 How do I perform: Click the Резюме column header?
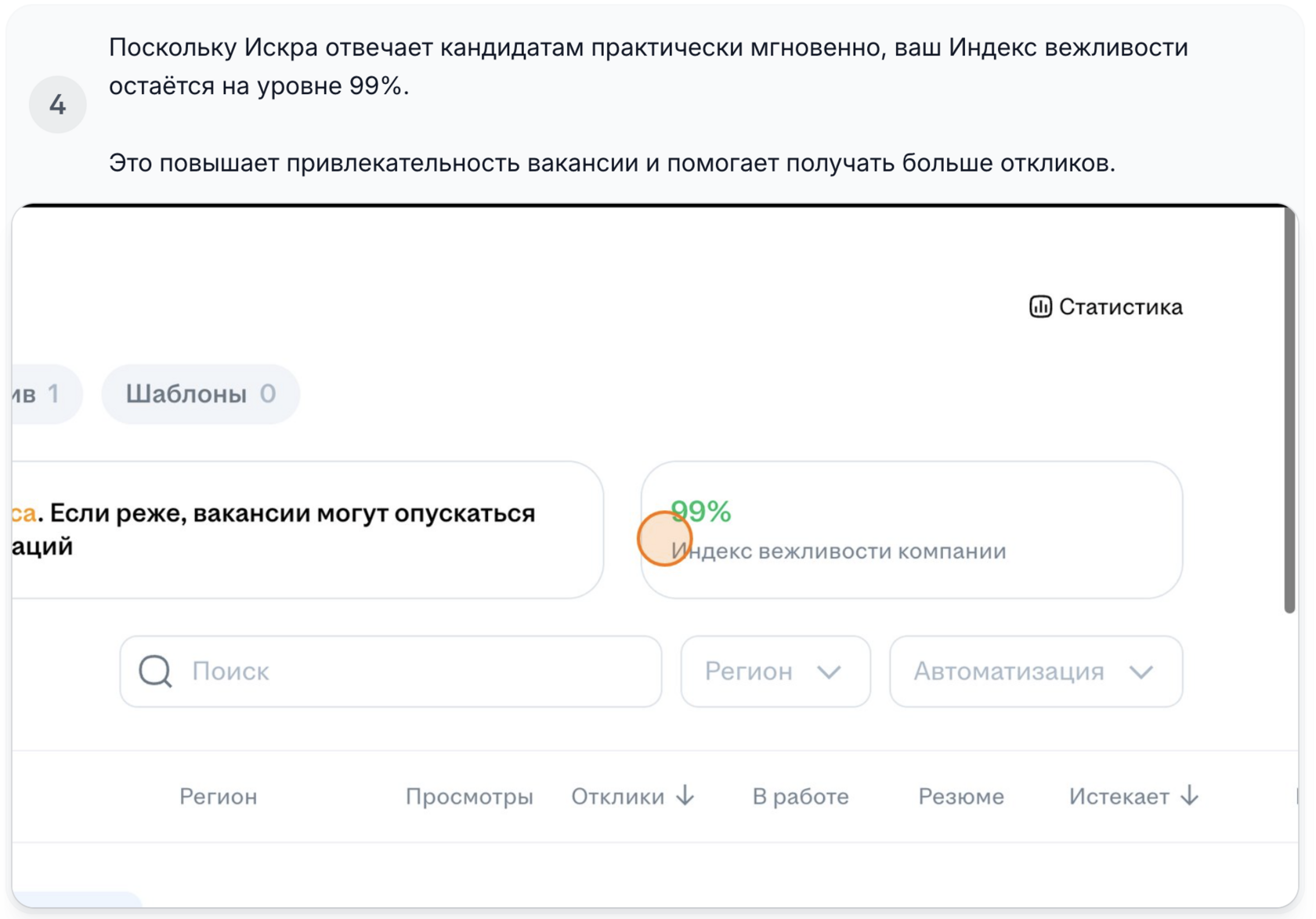[x=960, y=797]
